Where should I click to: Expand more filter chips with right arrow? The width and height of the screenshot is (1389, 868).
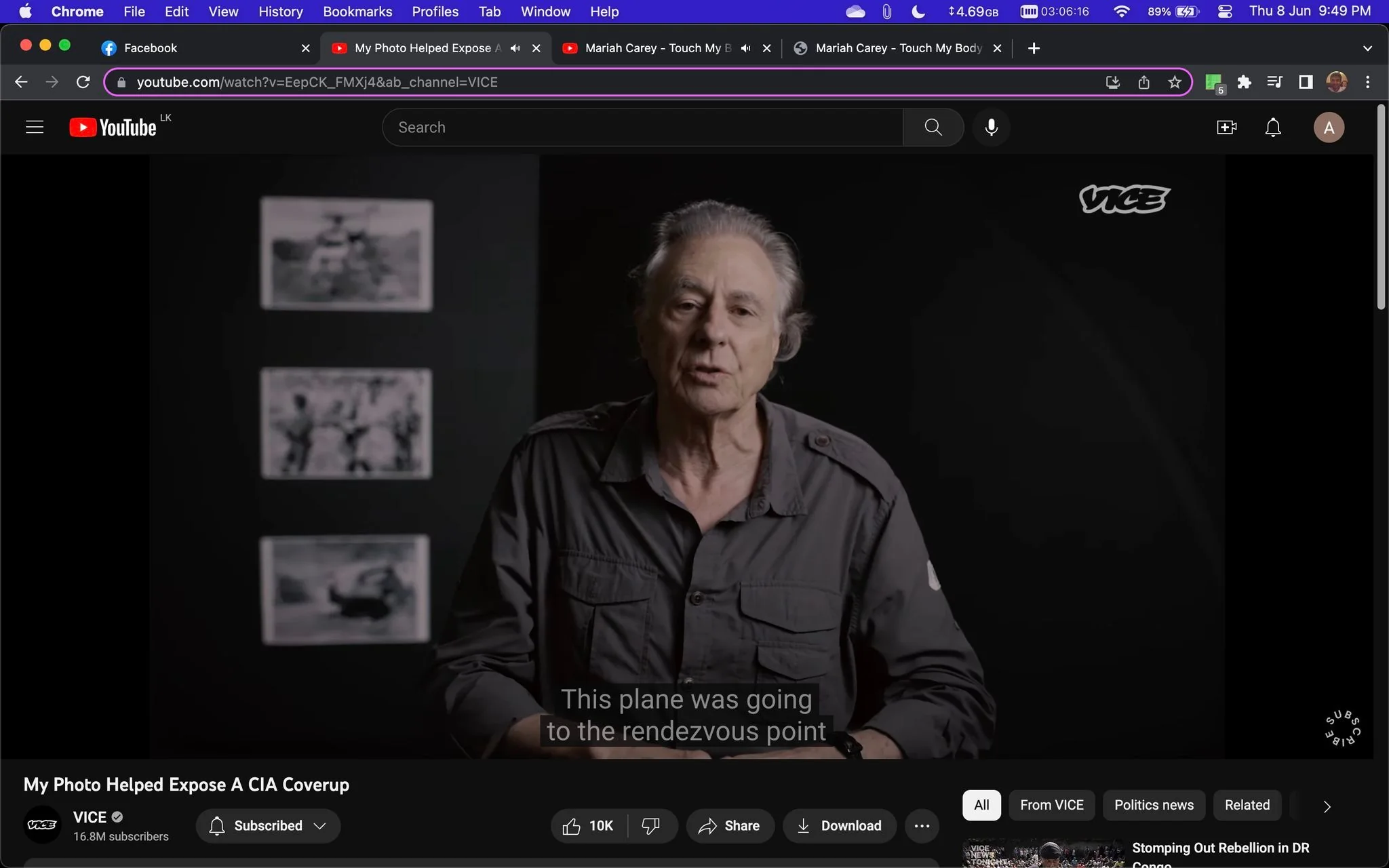coord(1327,806)
